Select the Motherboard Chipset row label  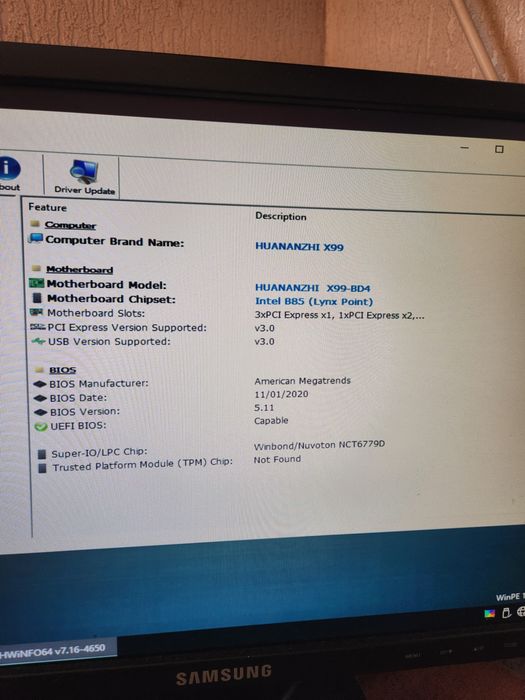[x=111, y=299]
